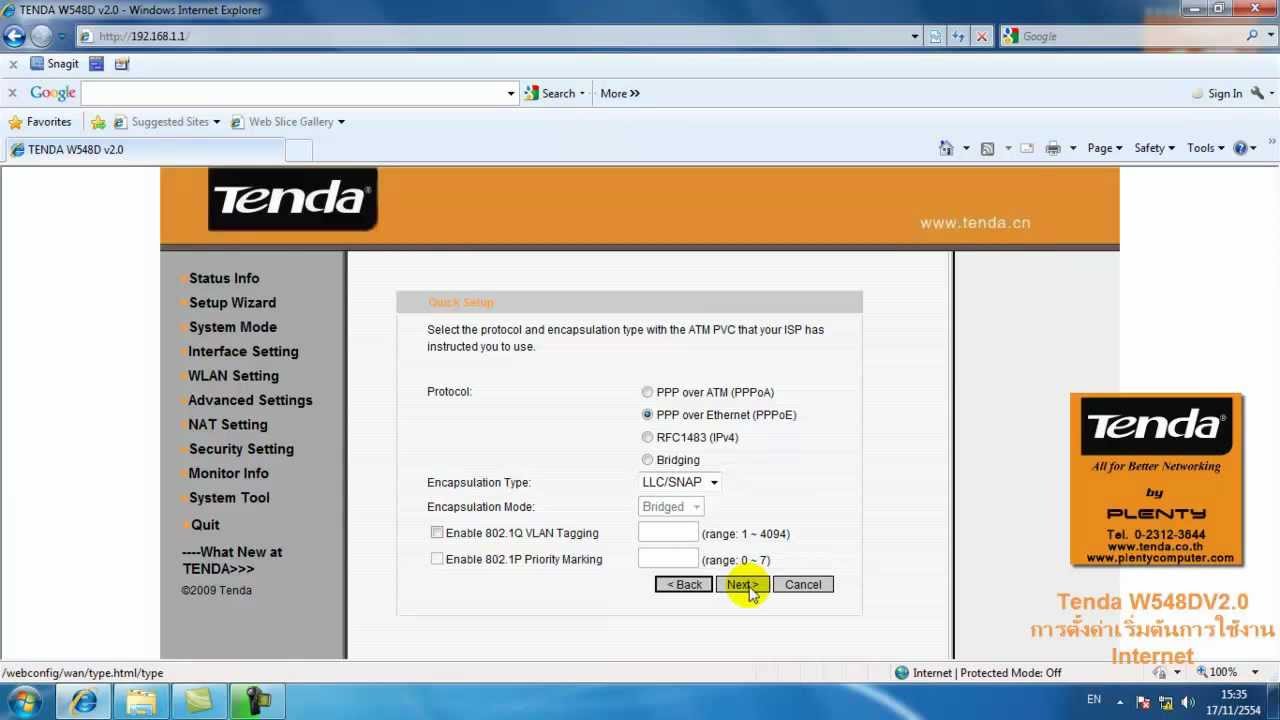Select RFC1483 (IPv4) protocol

(647, 437)
